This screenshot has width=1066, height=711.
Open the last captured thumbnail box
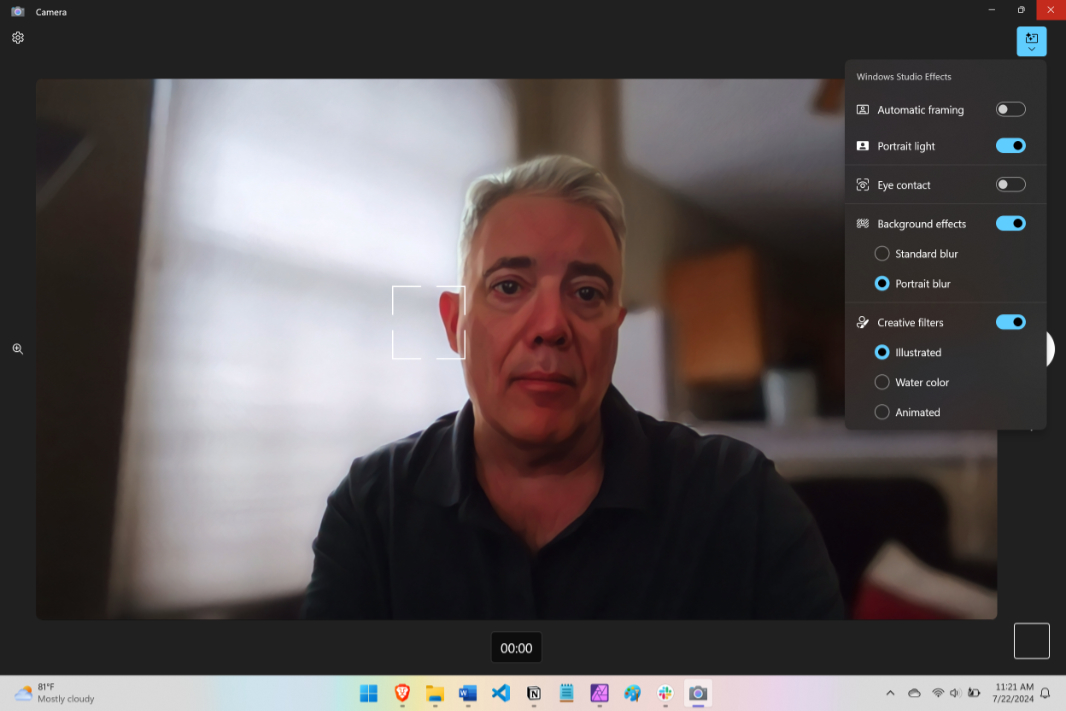tap(1031, 641)
